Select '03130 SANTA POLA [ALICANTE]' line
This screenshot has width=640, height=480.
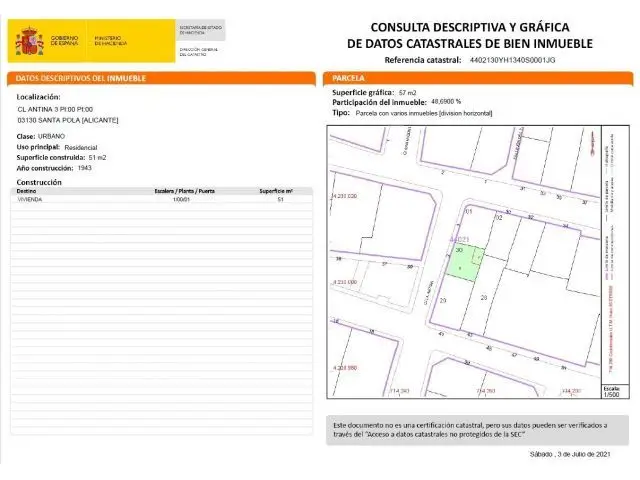[68, 120]
